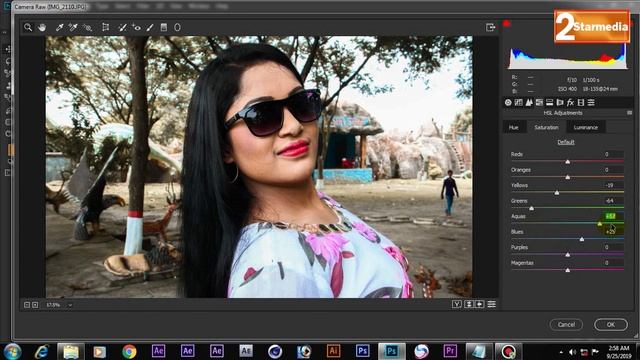The image size is (640, 360).
Task: Select the Spot Removal tool
Action: pyautogui.click(x=122, y=27)
